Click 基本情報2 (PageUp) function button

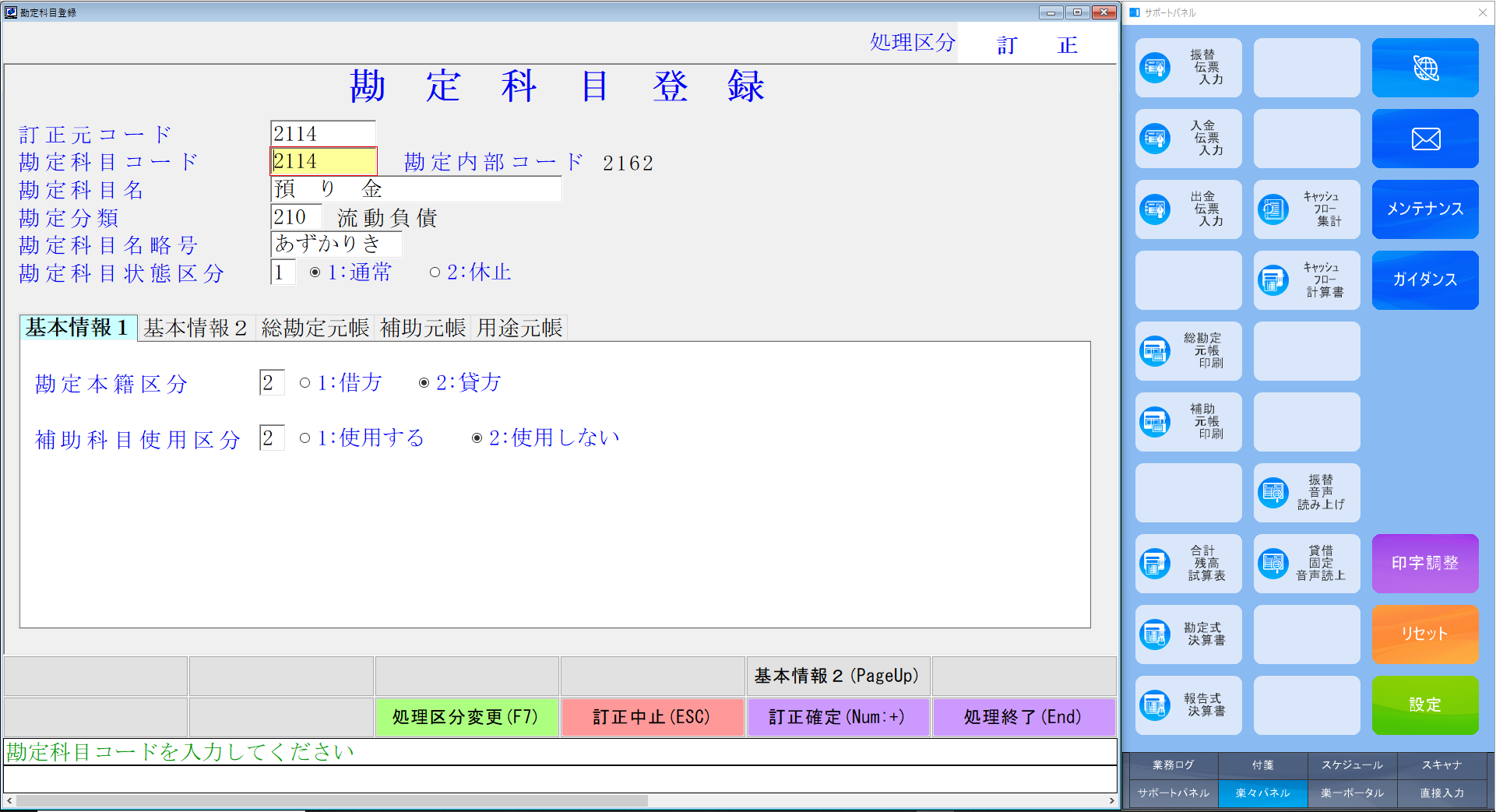(838, 676)
